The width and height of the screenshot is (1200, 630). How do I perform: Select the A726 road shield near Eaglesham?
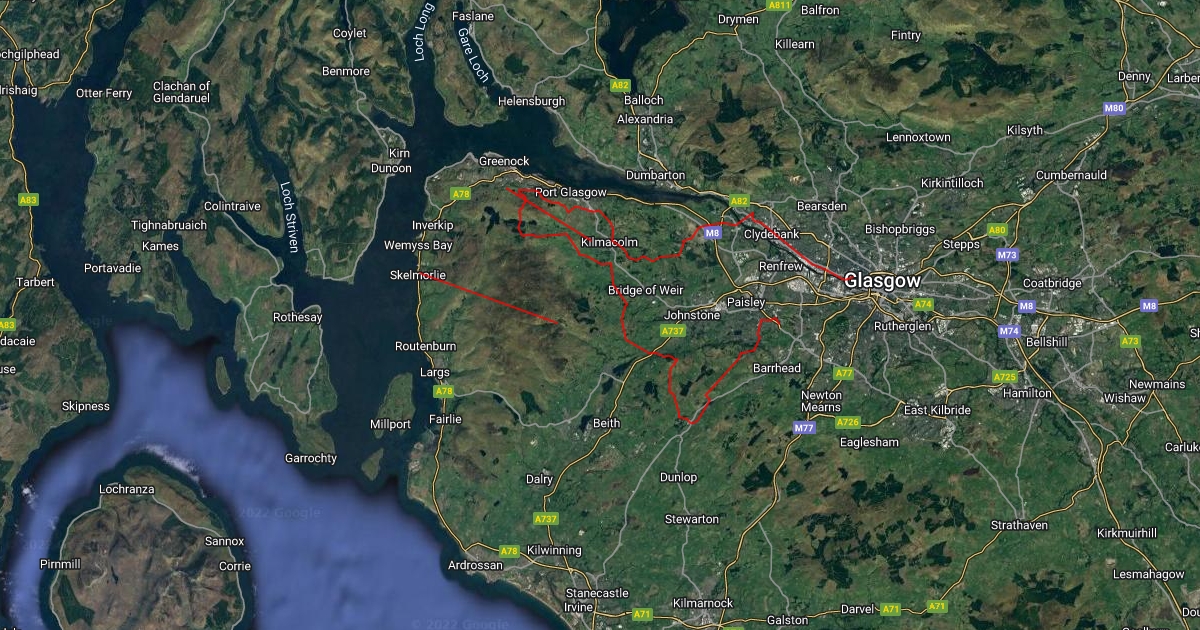pos(848,422)
